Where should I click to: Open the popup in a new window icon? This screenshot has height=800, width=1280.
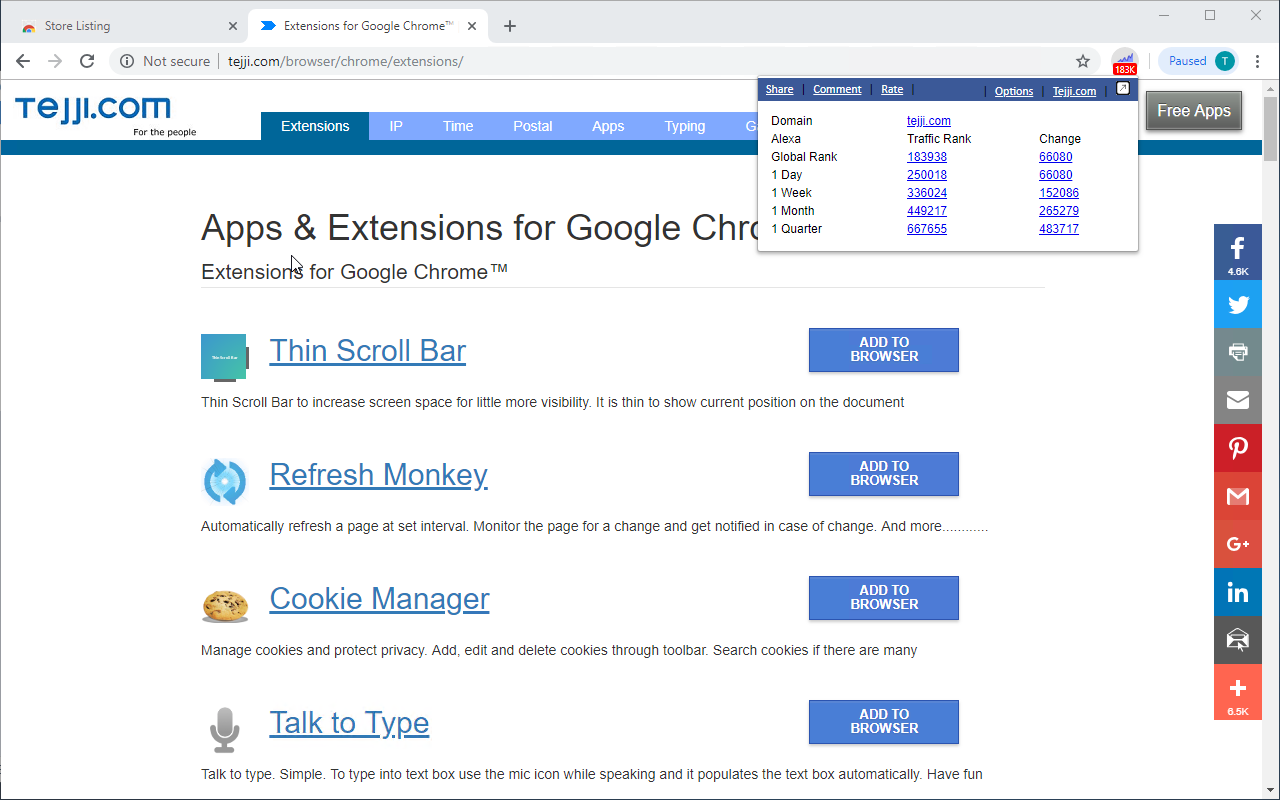(1123, 89)
